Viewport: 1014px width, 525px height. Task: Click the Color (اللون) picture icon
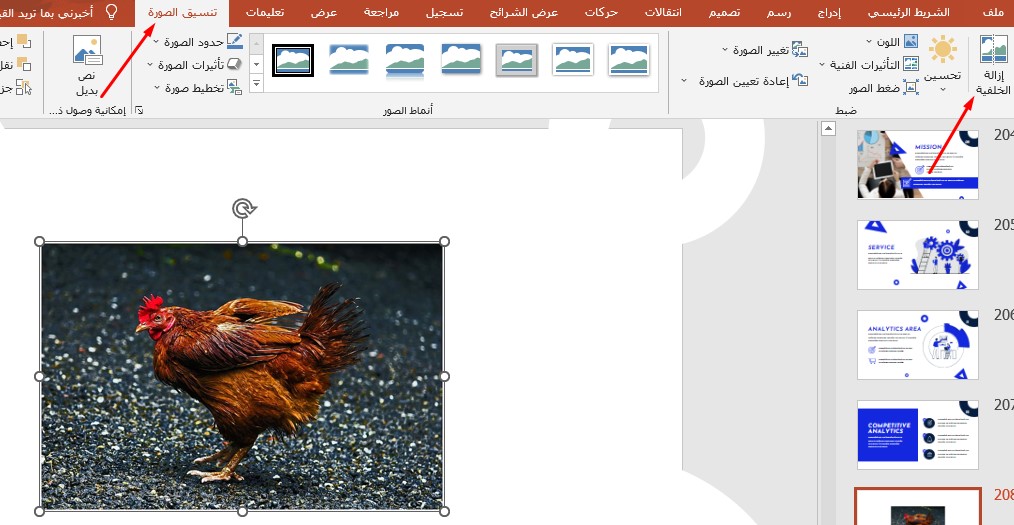(x=911, y=41)
